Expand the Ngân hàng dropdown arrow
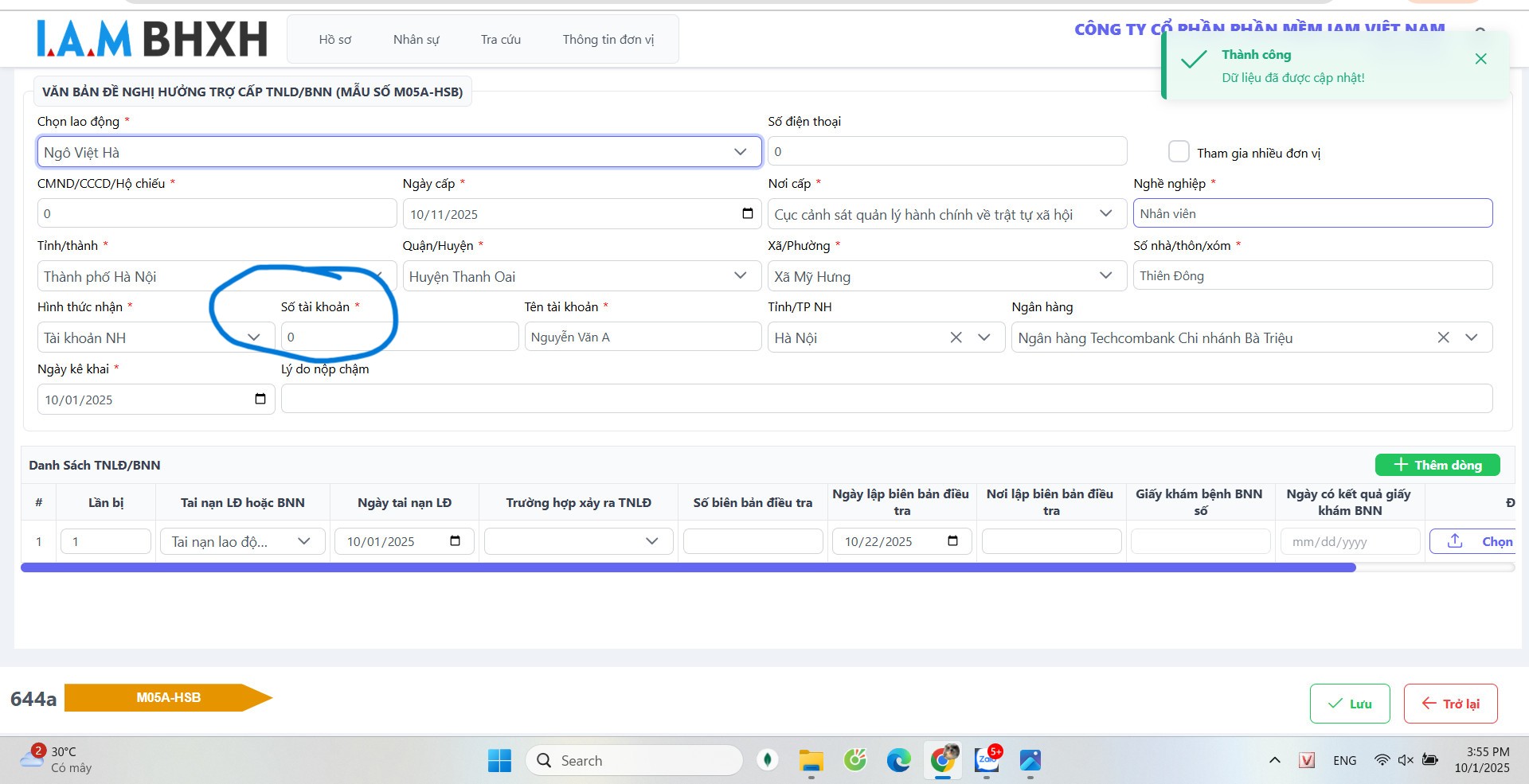 click(x=1471, y=337)
